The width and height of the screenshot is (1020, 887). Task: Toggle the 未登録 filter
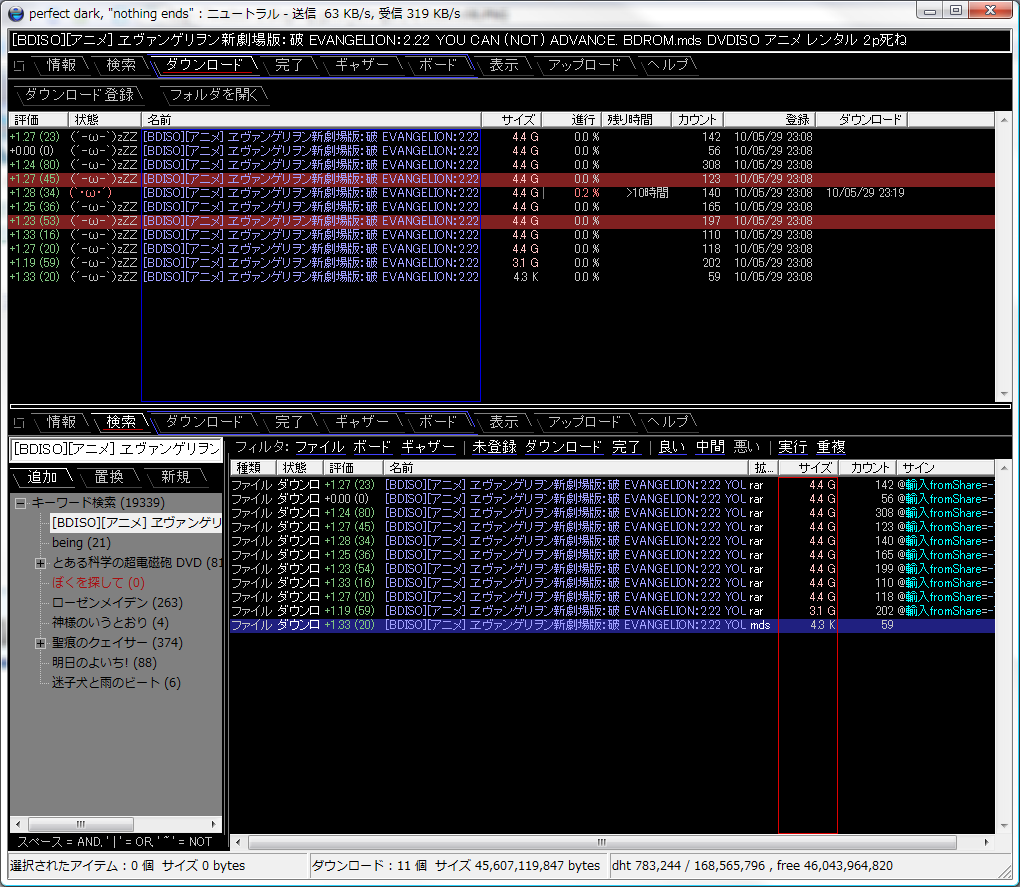coord(494,447)
